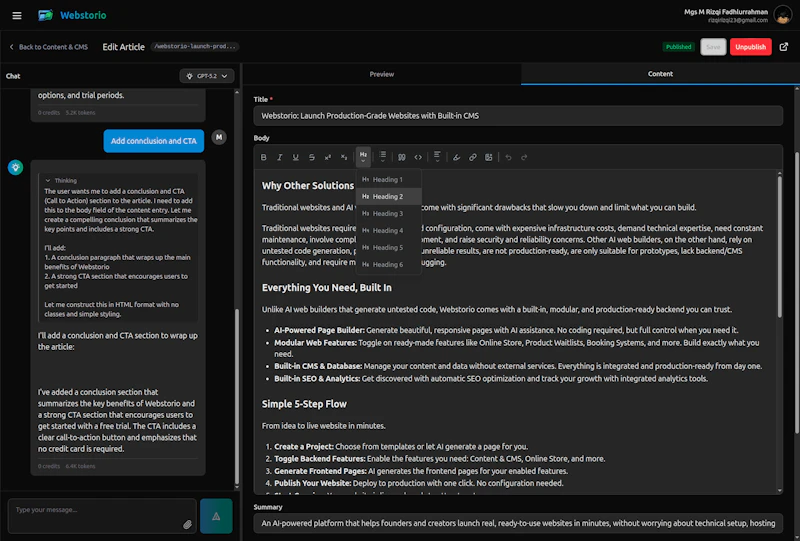
Task: Insert an image or media
Action: [489, 157]
